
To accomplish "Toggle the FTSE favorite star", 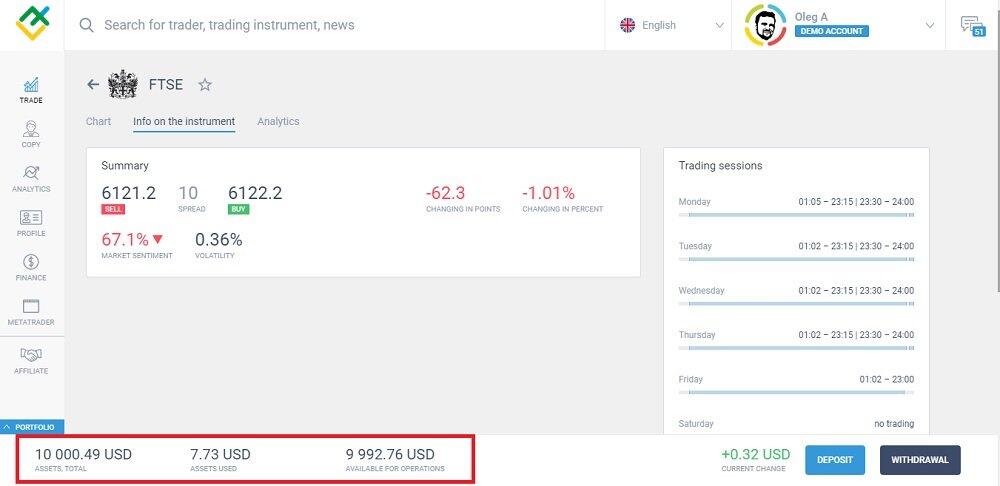I will [205, 85].
